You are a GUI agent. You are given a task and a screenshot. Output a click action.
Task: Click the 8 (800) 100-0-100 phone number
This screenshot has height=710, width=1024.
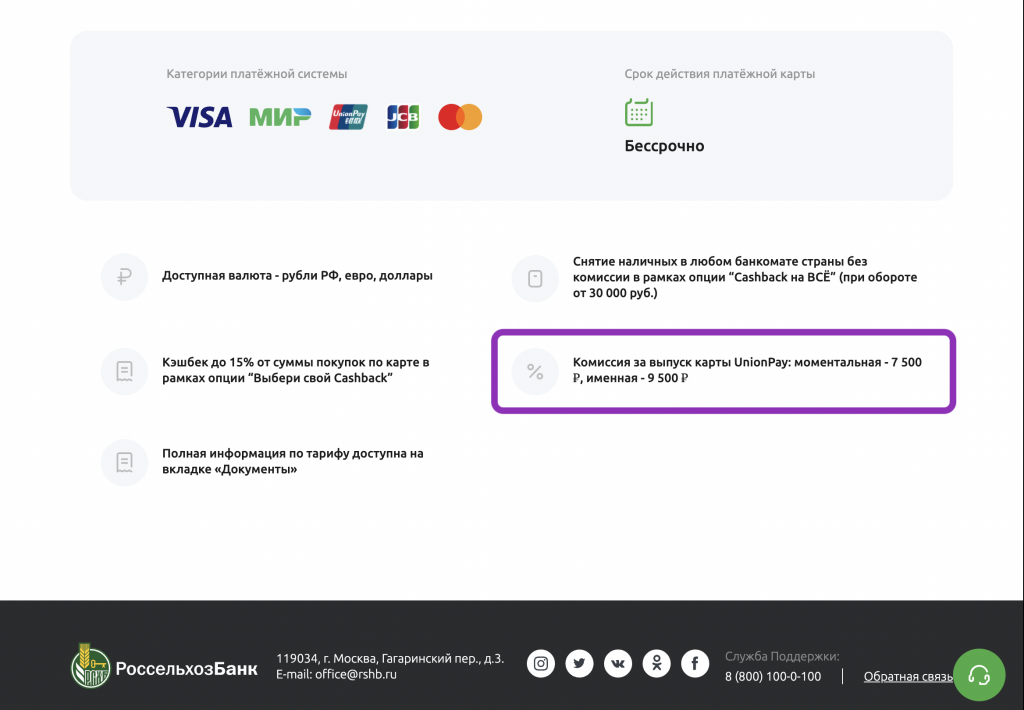click(773, 677)
